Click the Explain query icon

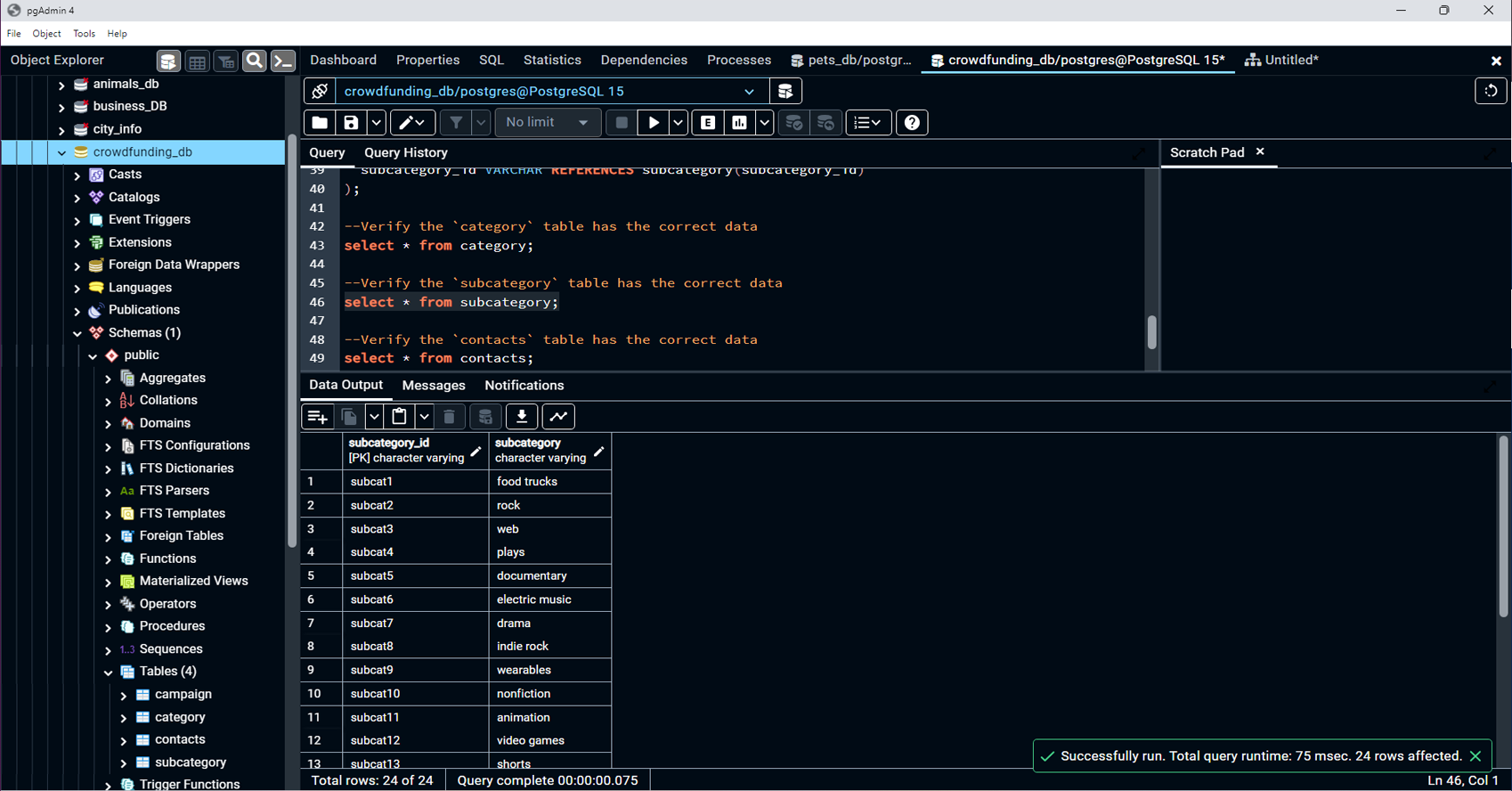tap(708, 123)
